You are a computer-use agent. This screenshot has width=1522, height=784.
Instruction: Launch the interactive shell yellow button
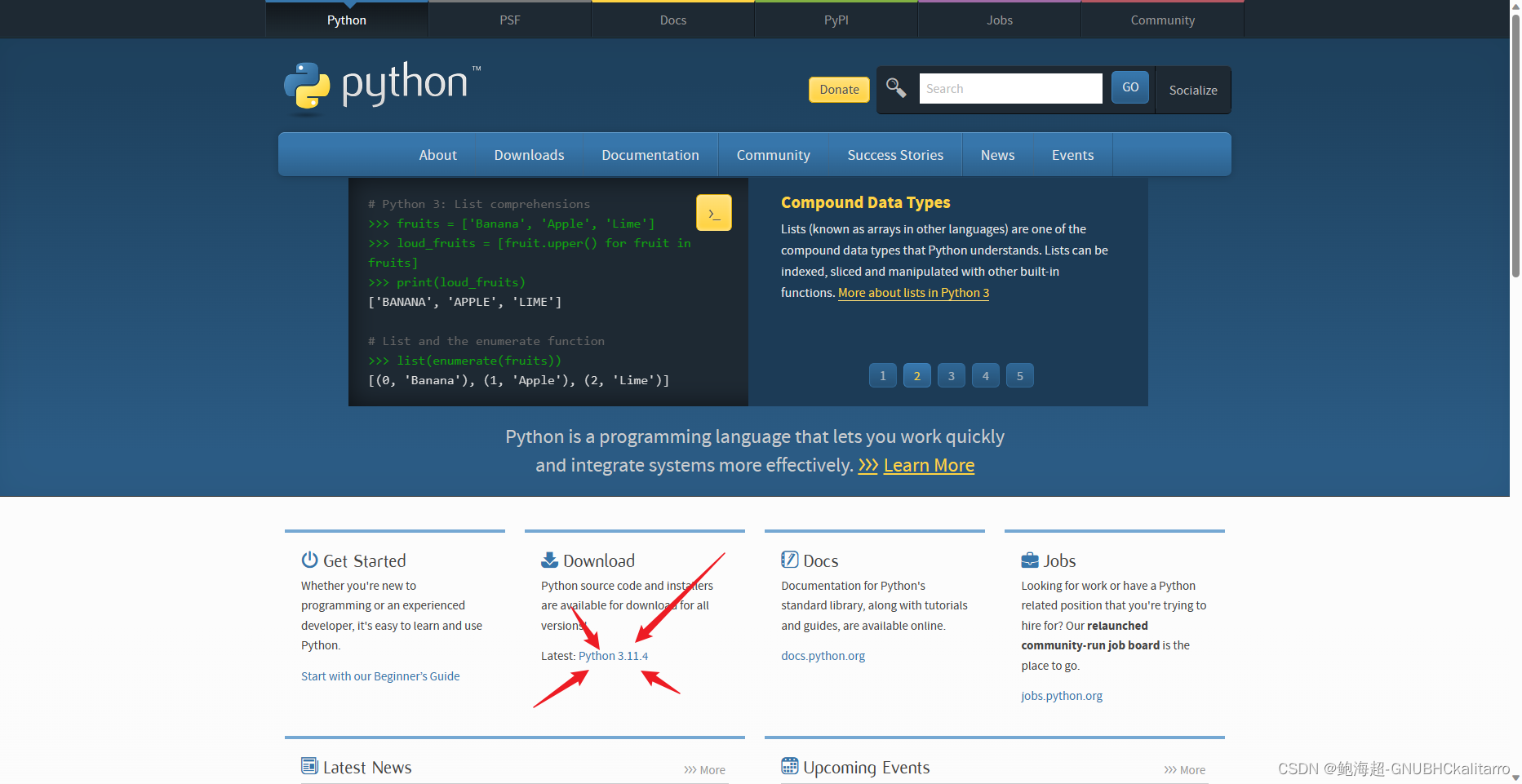click(x=714, y=213)
